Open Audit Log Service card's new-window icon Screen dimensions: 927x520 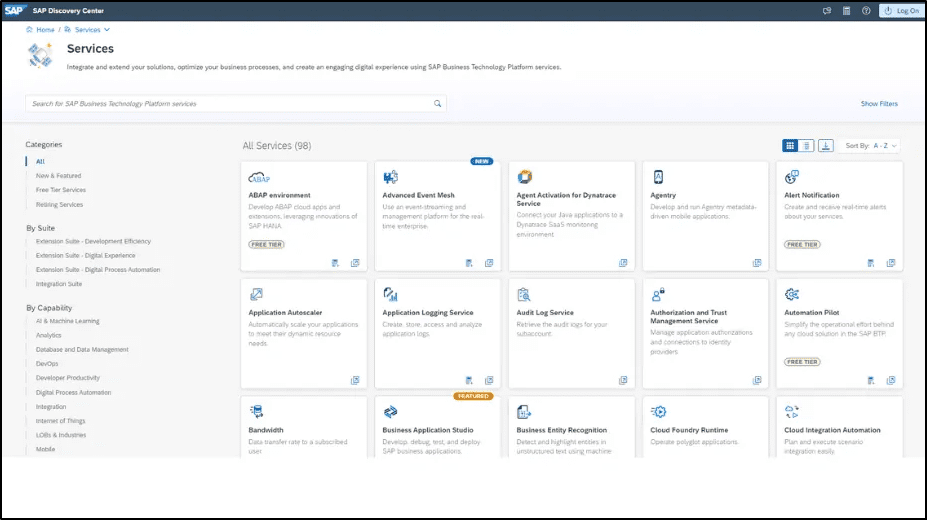coord(623,380)
